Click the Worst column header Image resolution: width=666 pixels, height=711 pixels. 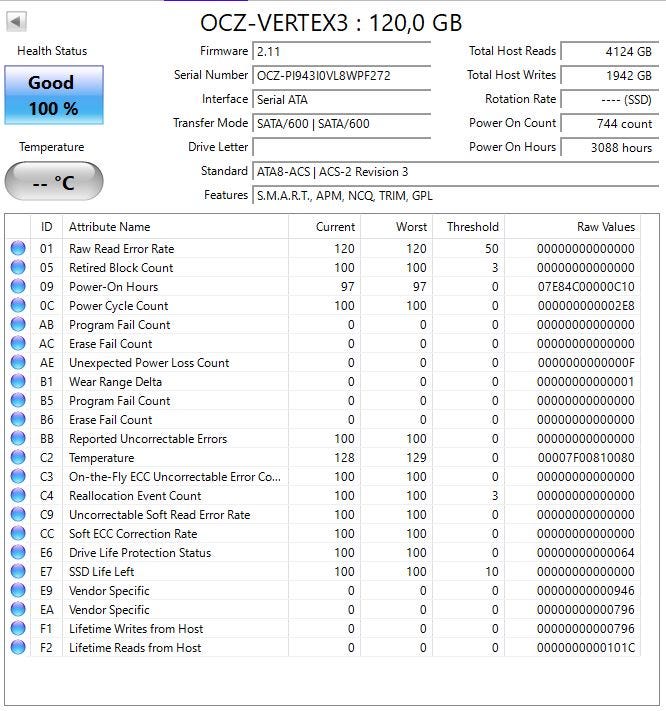pos(396,227)
